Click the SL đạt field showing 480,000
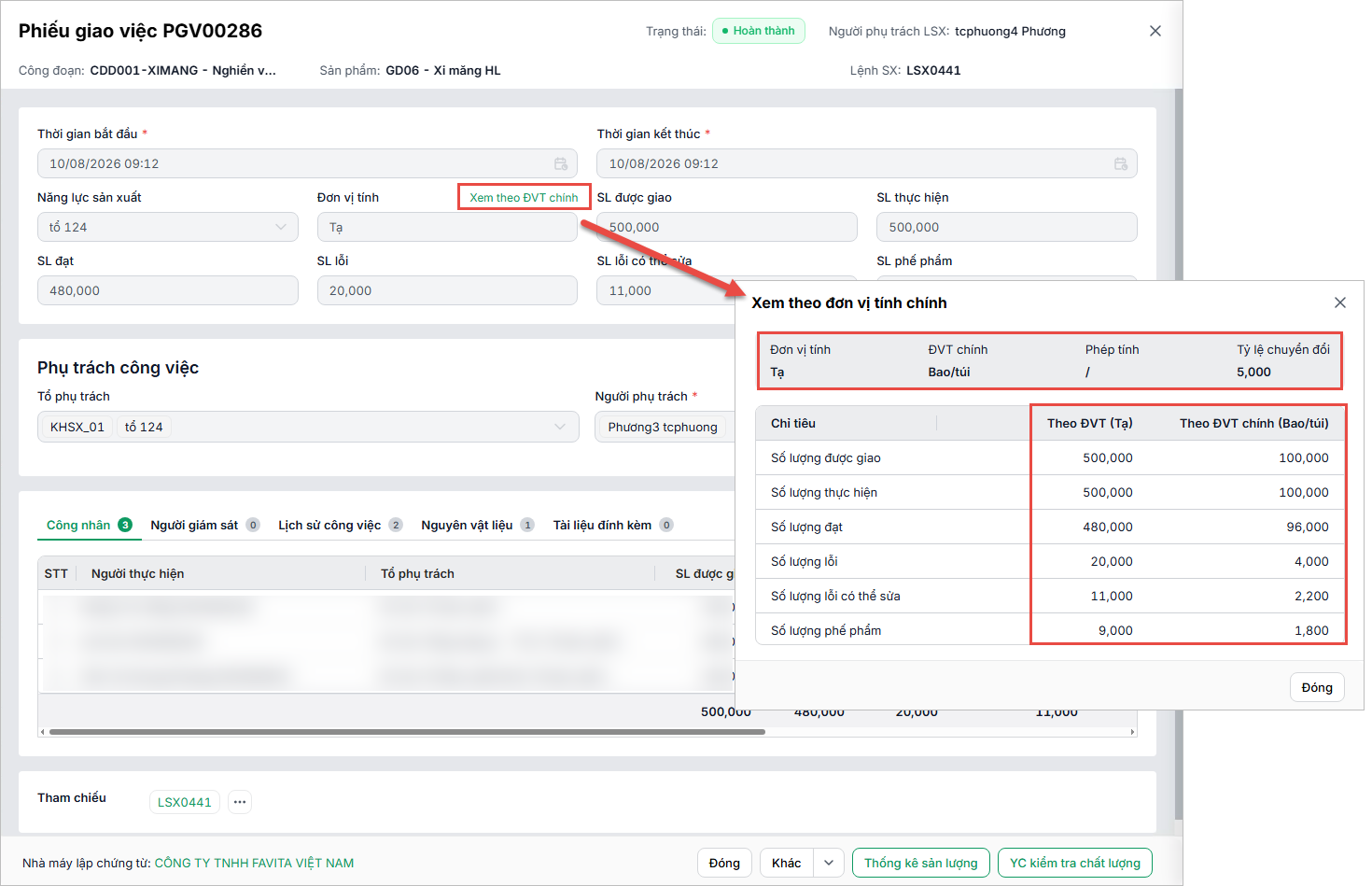 pos(168,290)
